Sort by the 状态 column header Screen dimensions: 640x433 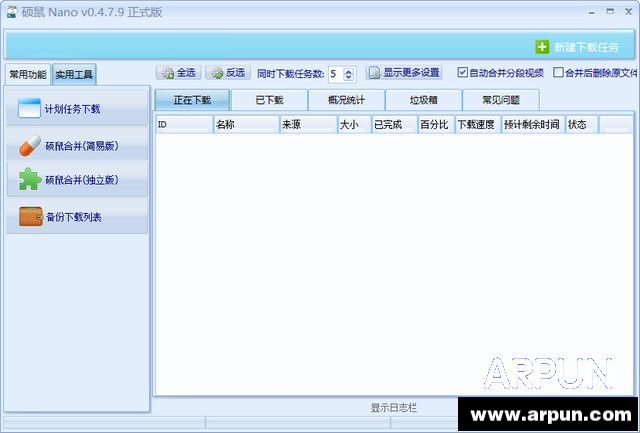coord(582,124)
